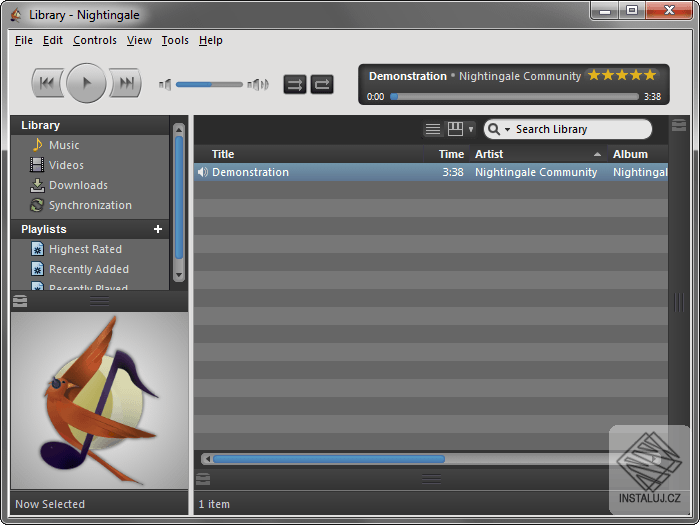Click the sidebar vertical scrollbar thumb
700x525 pixels.
pyautogui.click(x=179, y=198)
